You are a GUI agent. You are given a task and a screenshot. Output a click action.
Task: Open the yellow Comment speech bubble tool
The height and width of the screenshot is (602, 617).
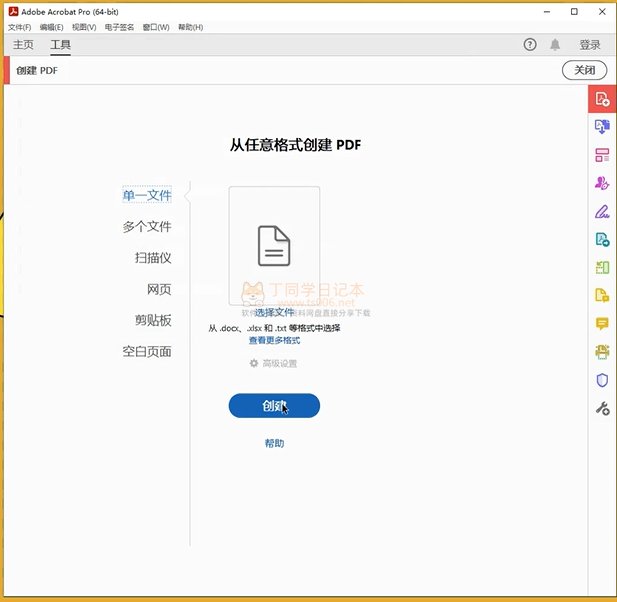pos(602,323)
